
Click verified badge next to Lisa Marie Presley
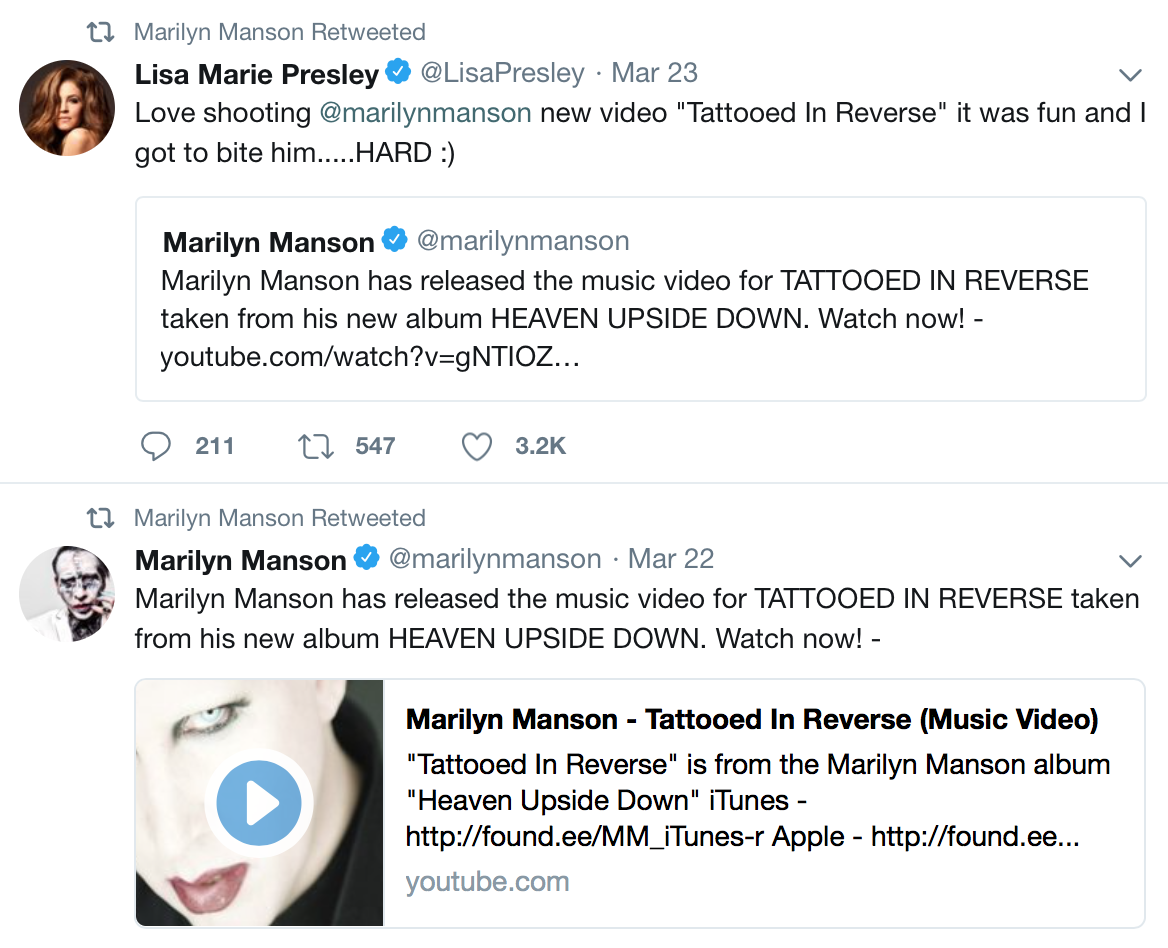(x=399, y=73)
